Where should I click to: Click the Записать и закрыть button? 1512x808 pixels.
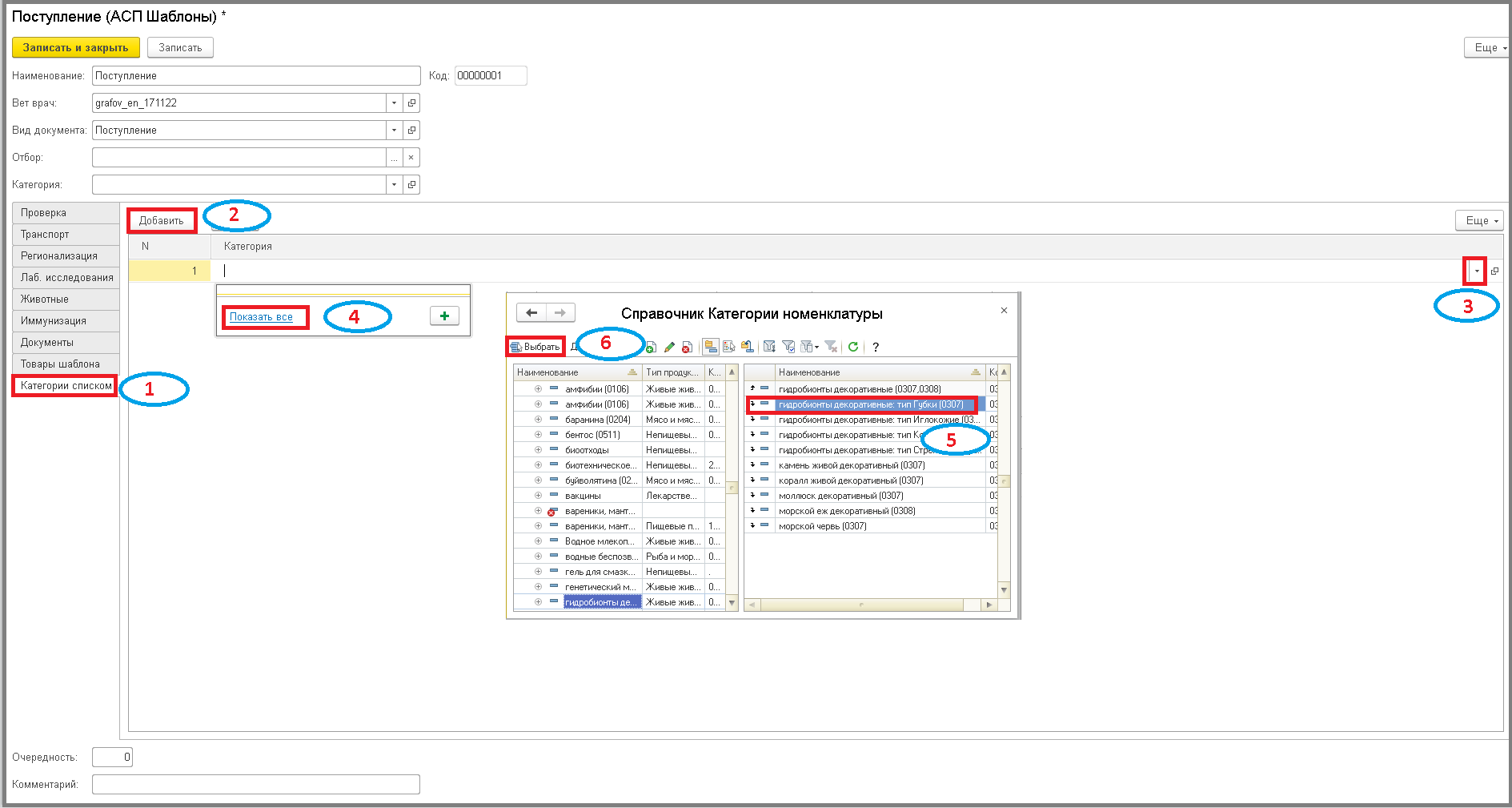(76, 47)
